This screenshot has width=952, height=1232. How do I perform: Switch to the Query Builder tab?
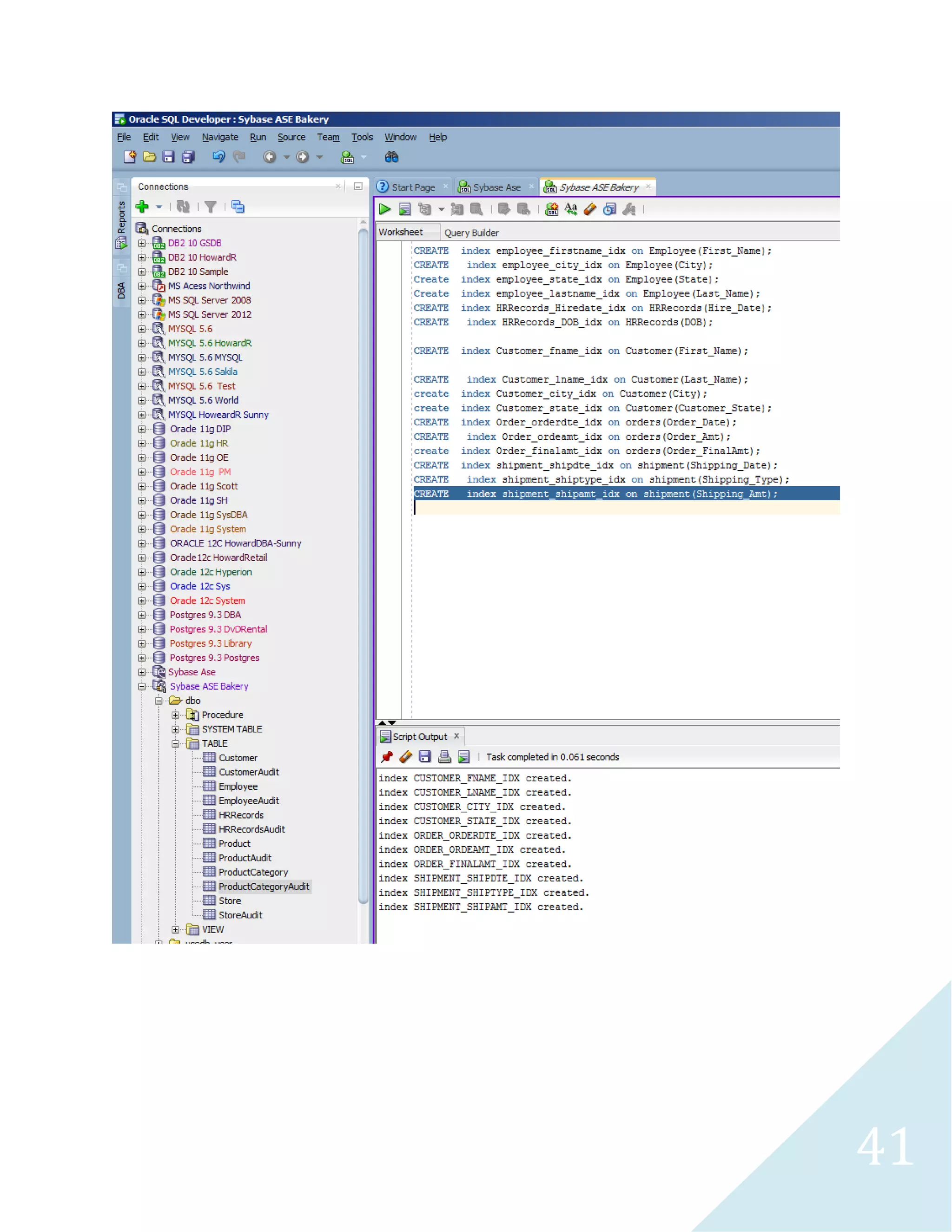pos(471,232)
